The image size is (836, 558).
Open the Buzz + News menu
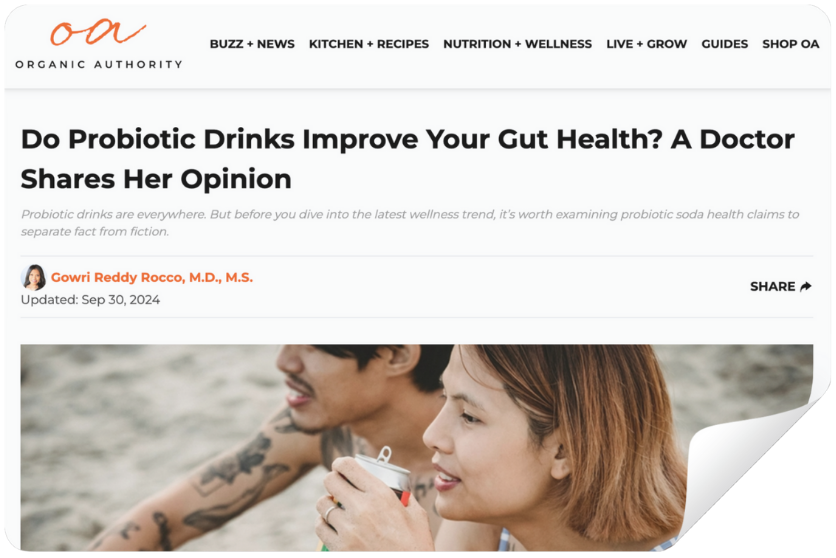(x=252, y=44)
